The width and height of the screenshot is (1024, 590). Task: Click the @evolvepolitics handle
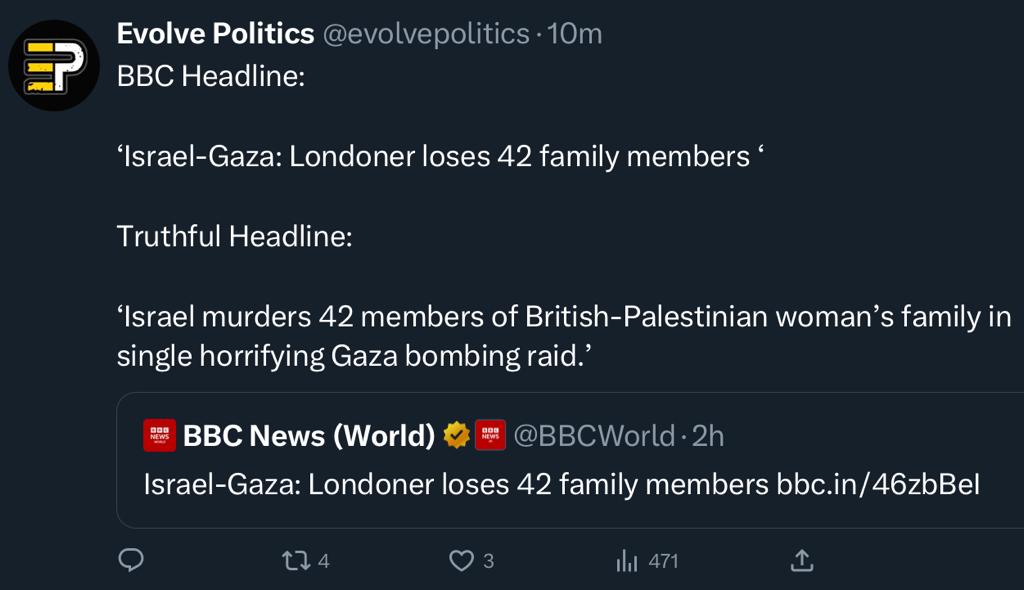[426, 34]
